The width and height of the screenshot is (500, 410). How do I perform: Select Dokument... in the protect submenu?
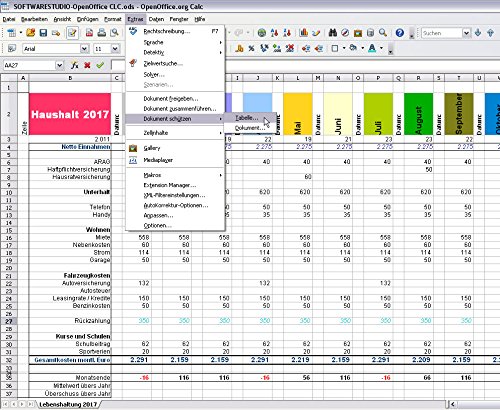[x=250, y=128]
